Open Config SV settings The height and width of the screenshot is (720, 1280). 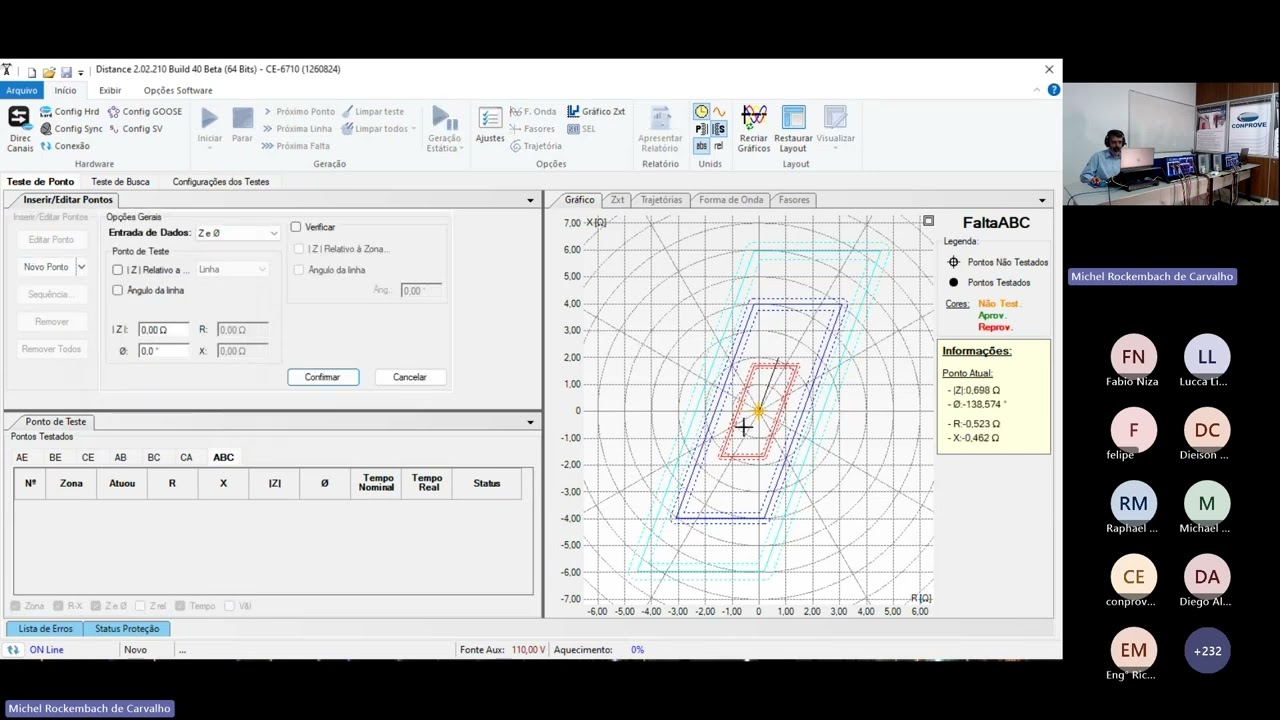pos(135,129)
